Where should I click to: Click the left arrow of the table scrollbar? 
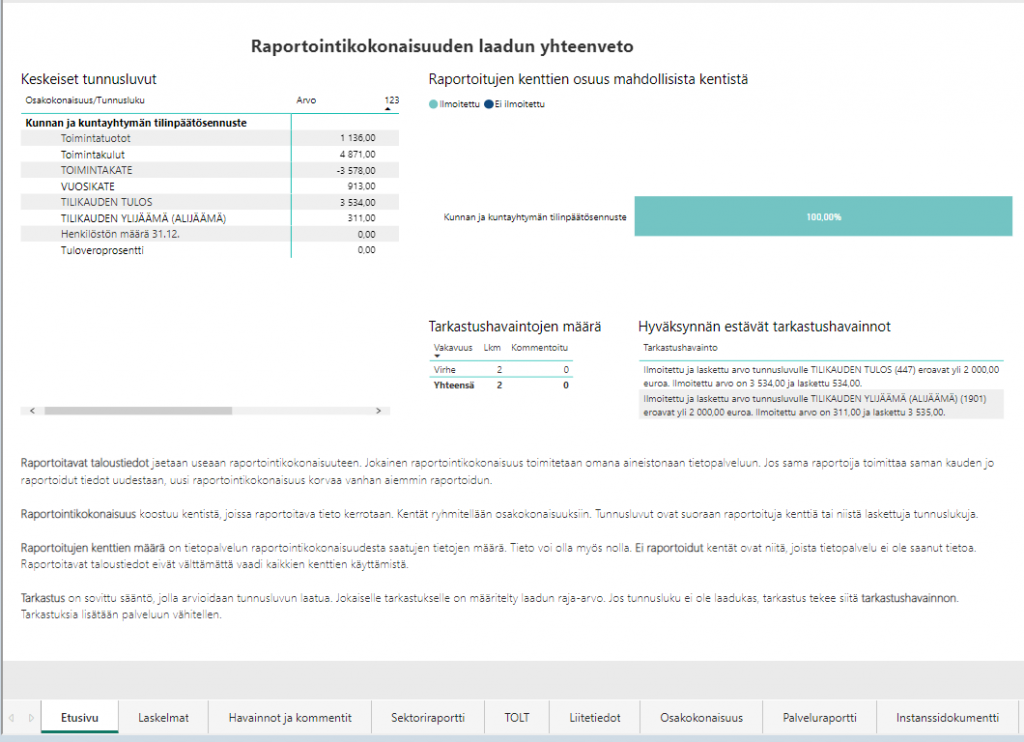31,410
